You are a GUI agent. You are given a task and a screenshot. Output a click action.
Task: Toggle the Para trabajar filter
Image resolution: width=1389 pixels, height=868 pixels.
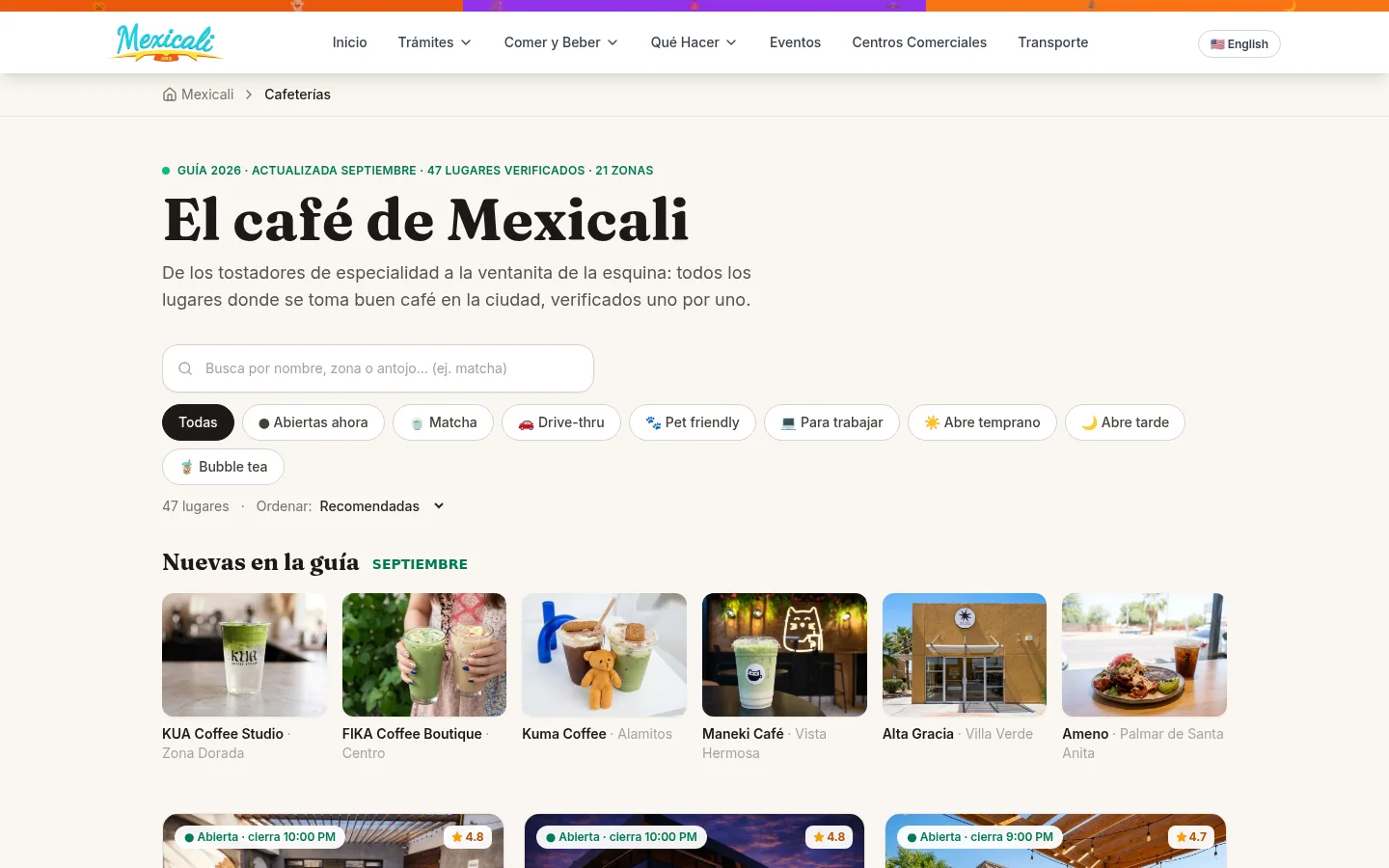click(x=831, y=422)
